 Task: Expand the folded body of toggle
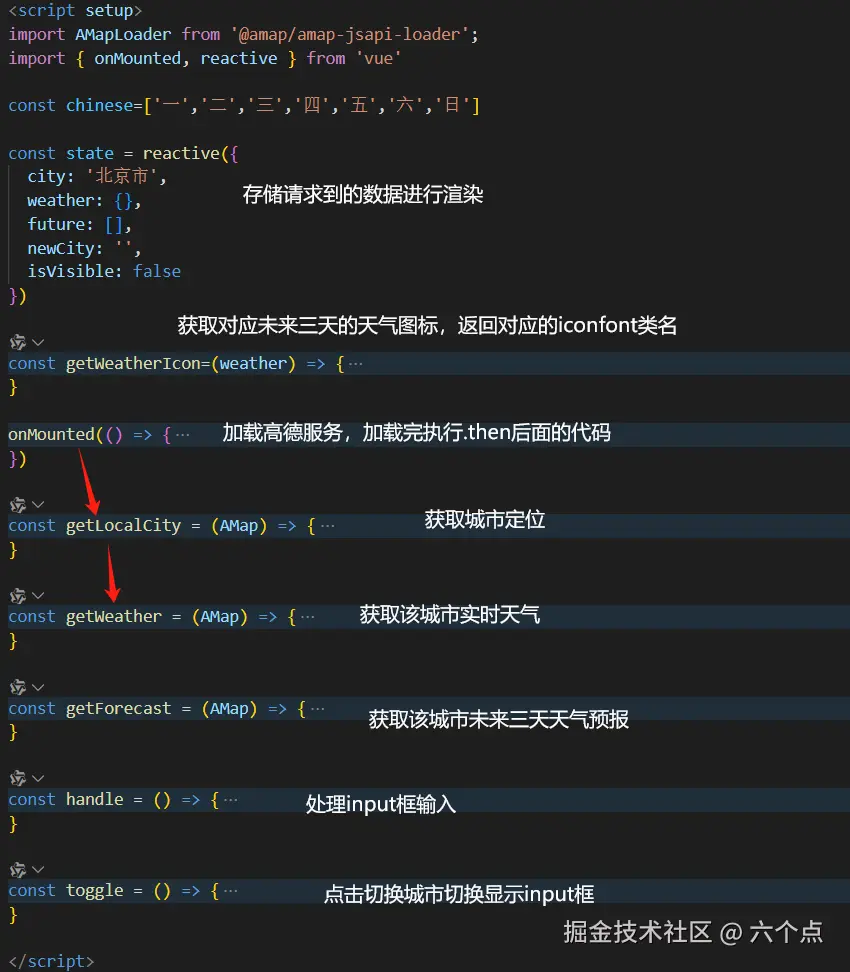point(231,891)
